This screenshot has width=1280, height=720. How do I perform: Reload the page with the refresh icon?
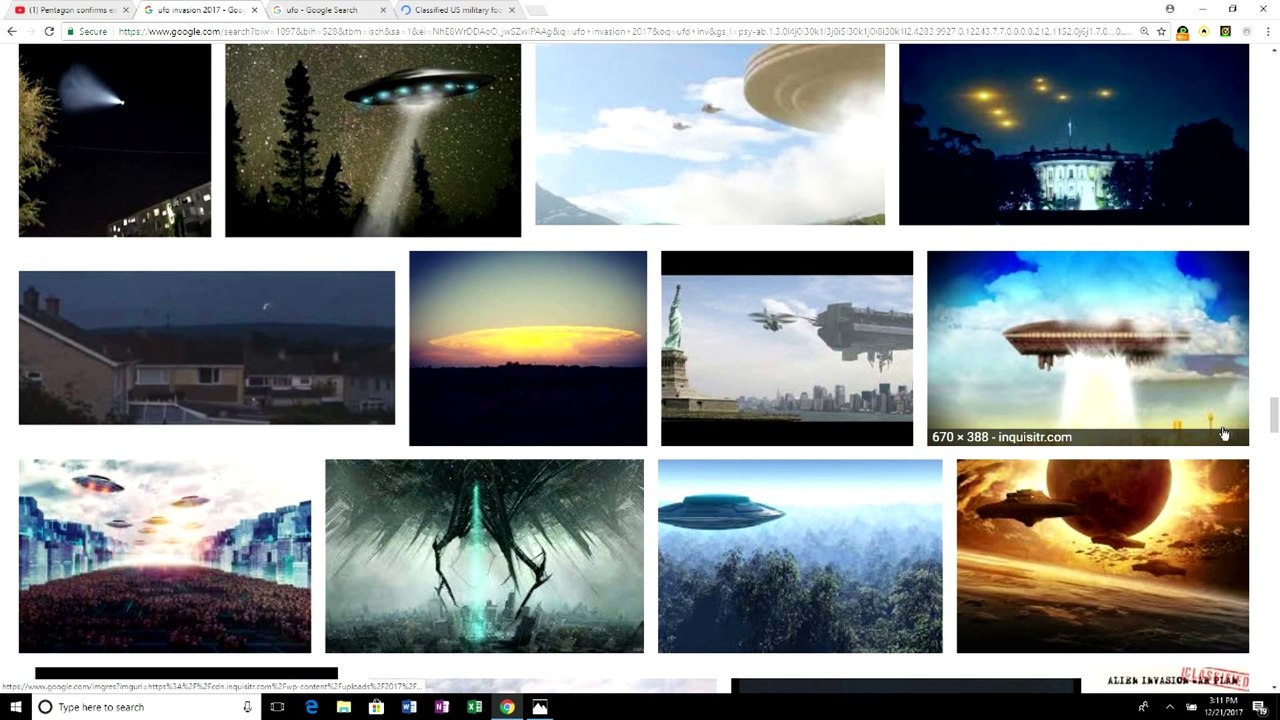point(49,32)
